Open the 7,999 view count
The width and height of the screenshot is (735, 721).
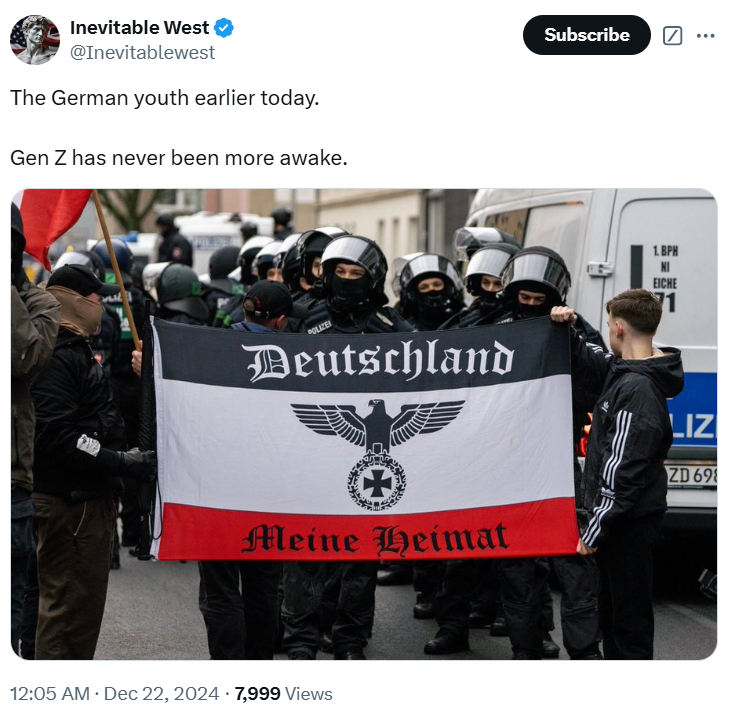click(x=257, y=694)
